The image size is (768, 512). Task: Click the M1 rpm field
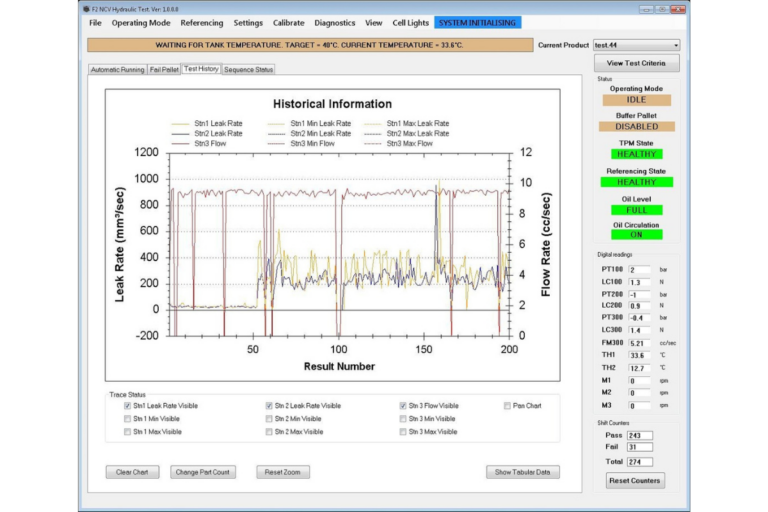click(x=639, y=381)
